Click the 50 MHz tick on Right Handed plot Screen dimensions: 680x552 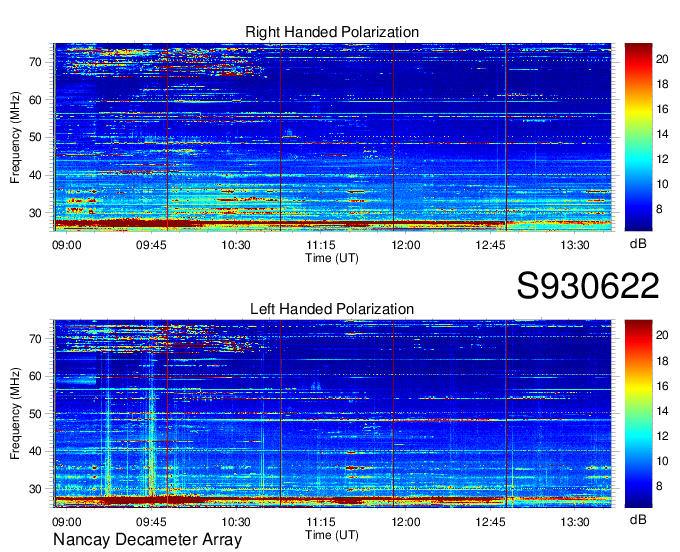coord(36,138)
